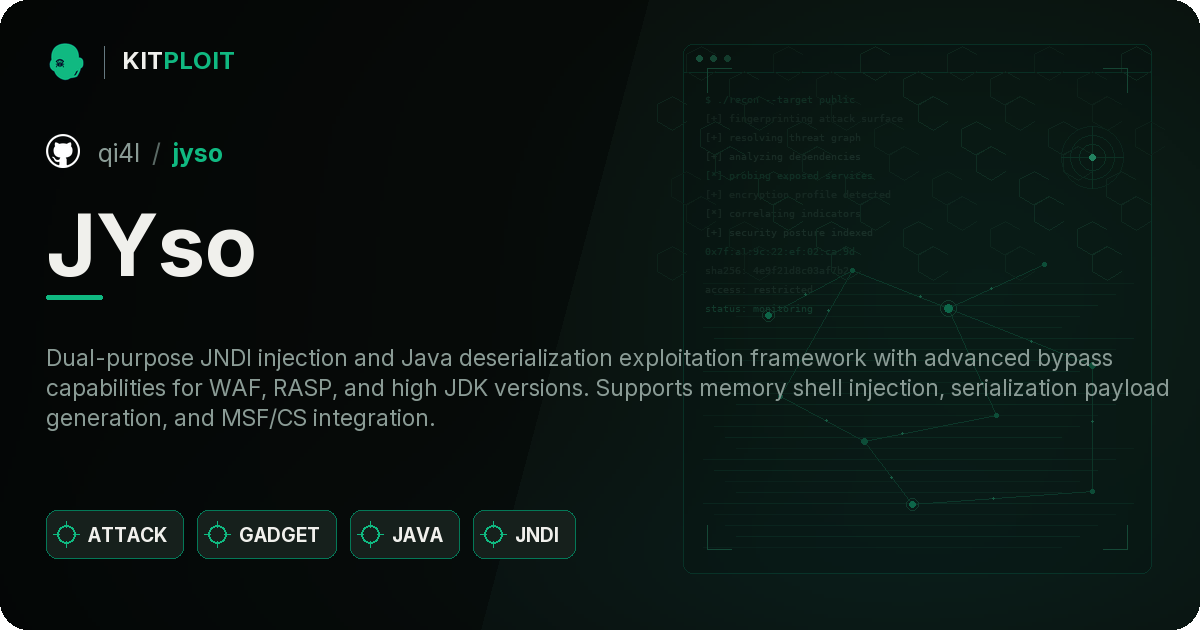This screenshot has width=1200, height=630.
Task: Click 'access: restricted' terminal line
Action: (x=759, y=290)
